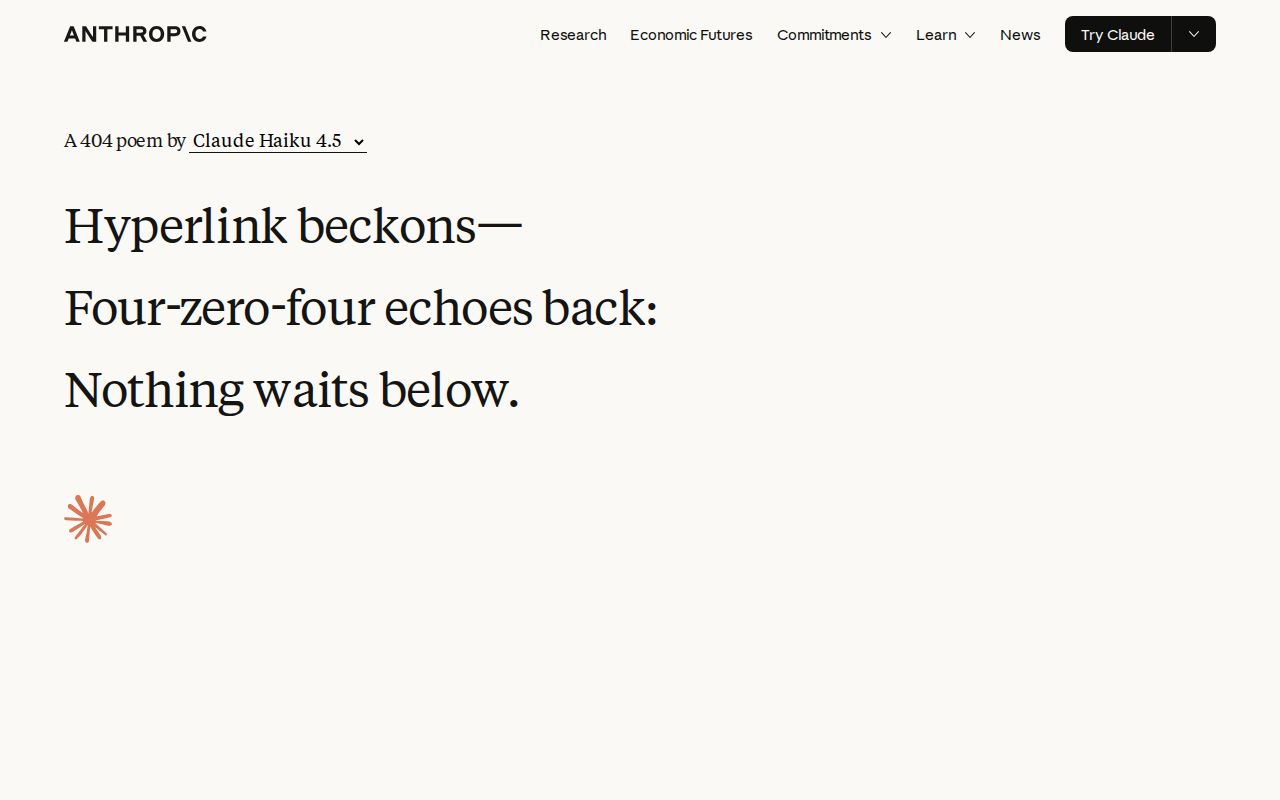Open the arrow menu beside Try Claude
1280x800 pixels.
[1193, 34]
